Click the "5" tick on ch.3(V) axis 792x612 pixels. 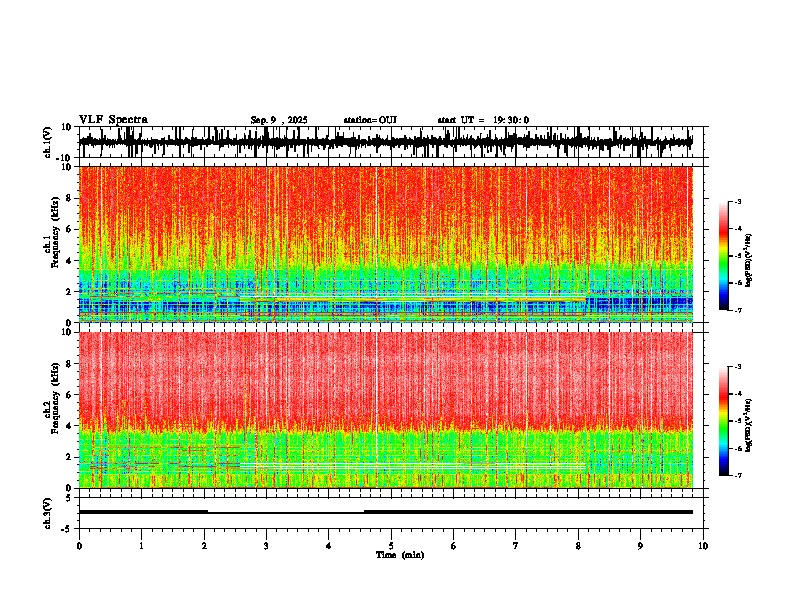click(69, 498)
